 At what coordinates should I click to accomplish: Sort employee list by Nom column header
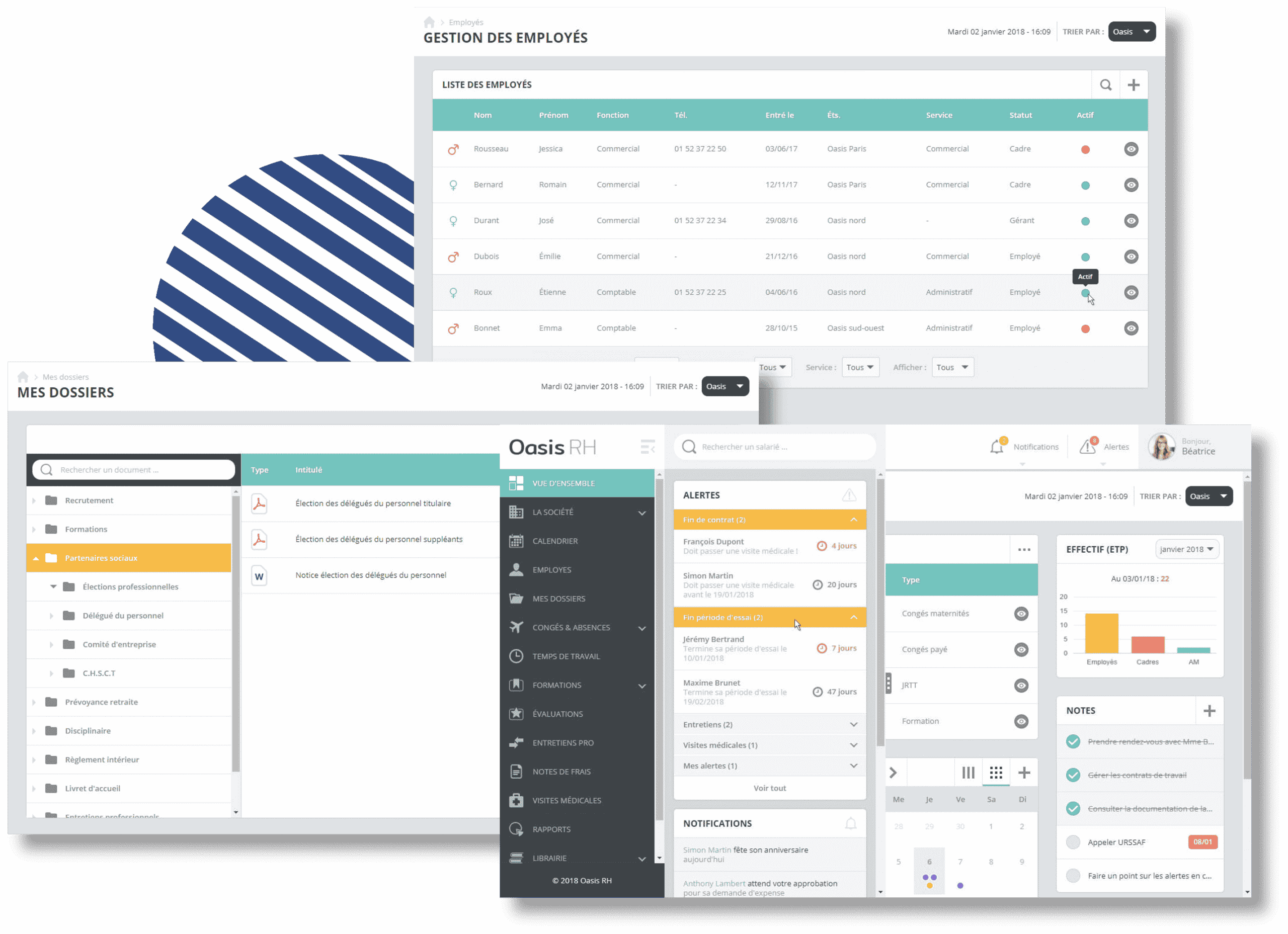(x=482, y=115)
